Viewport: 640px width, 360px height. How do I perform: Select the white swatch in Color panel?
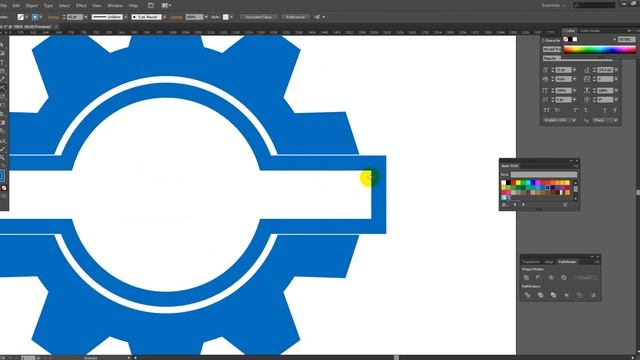[575, 39]
